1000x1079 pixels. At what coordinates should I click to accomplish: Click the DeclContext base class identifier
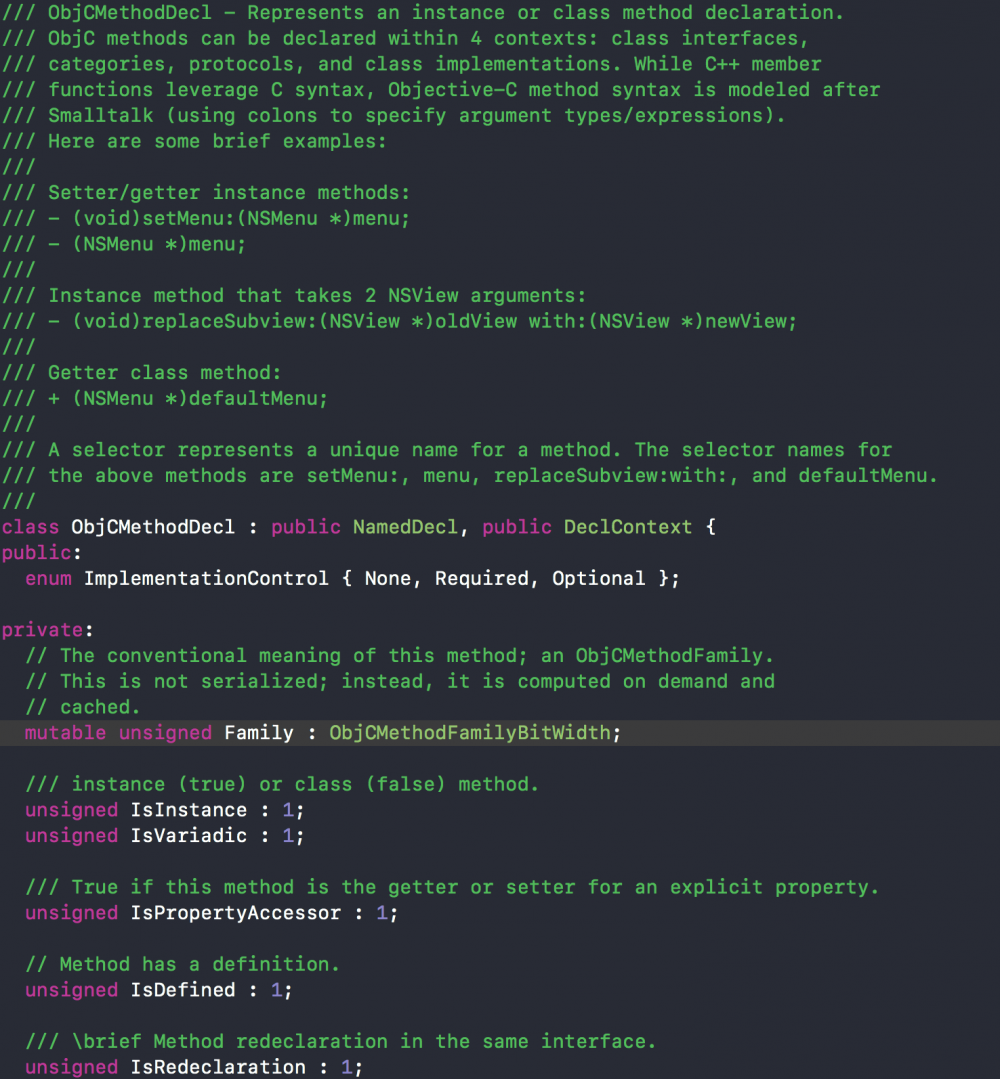pyautogui.click(x=627, y=527)
